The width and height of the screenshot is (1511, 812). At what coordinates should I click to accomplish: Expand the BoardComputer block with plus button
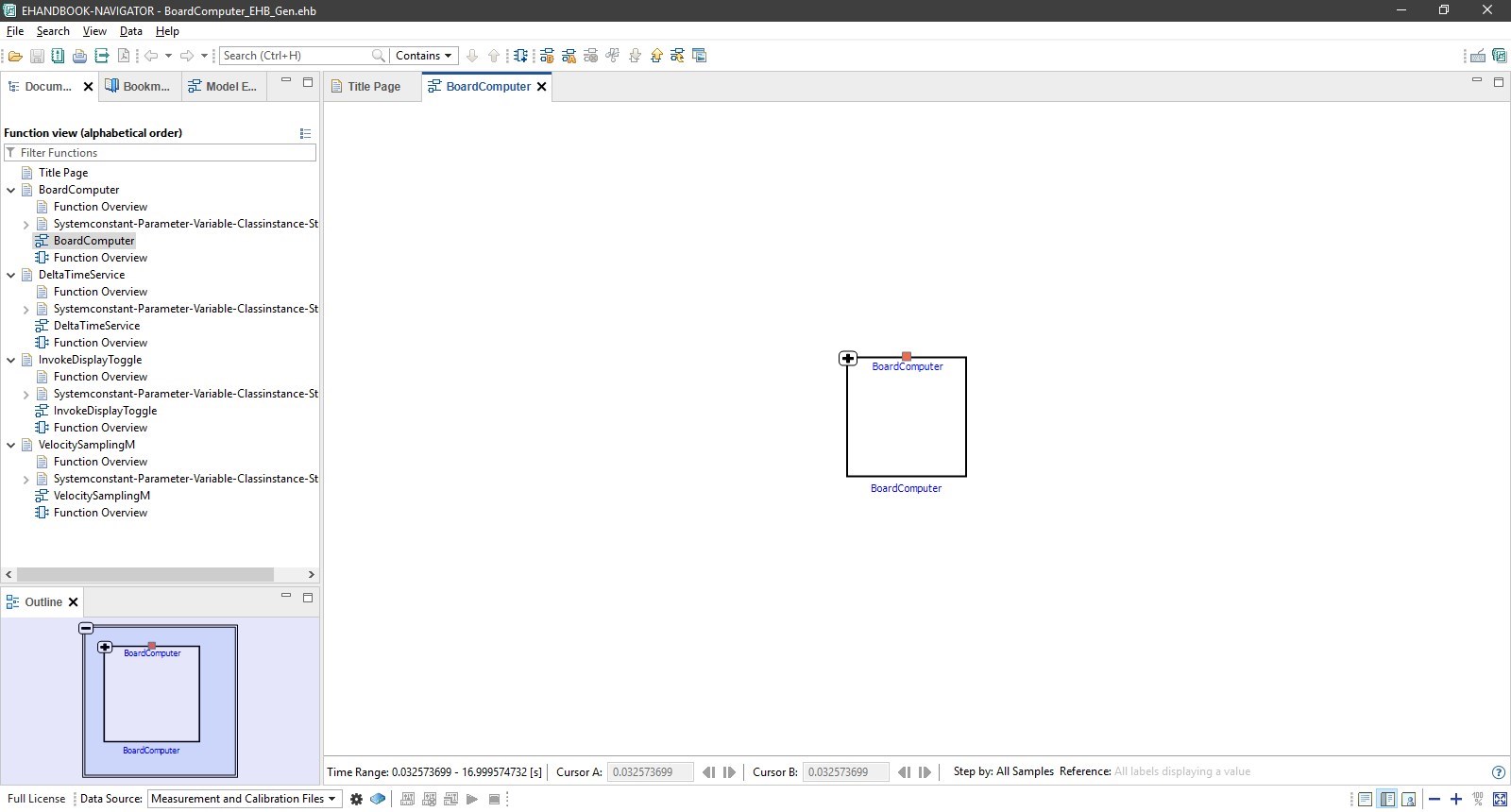[x=848, y=359]
